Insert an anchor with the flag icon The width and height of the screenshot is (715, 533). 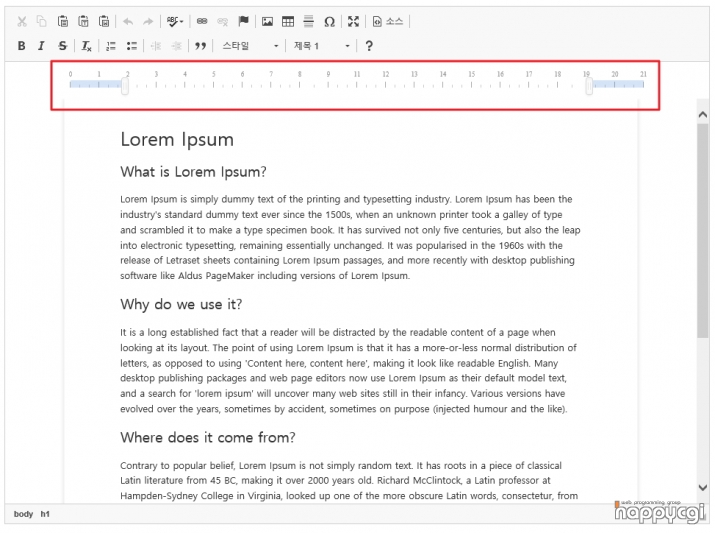[x=244, y=21]
